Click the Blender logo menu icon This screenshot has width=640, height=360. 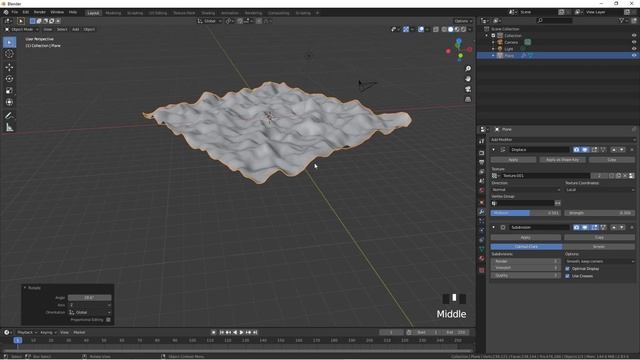[6, 13]
